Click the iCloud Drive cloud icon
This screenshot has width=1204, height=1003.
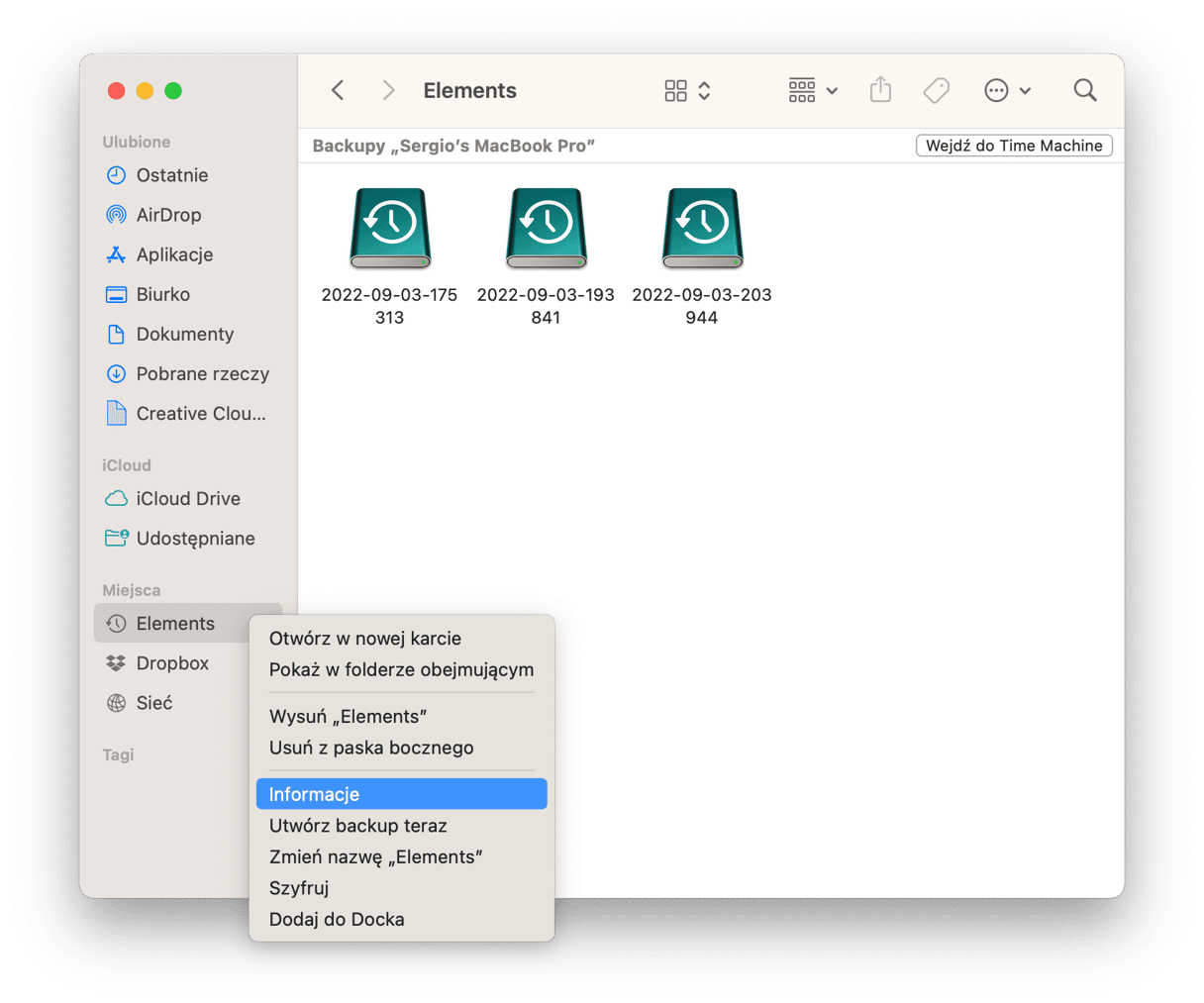(x=116, y=498)
